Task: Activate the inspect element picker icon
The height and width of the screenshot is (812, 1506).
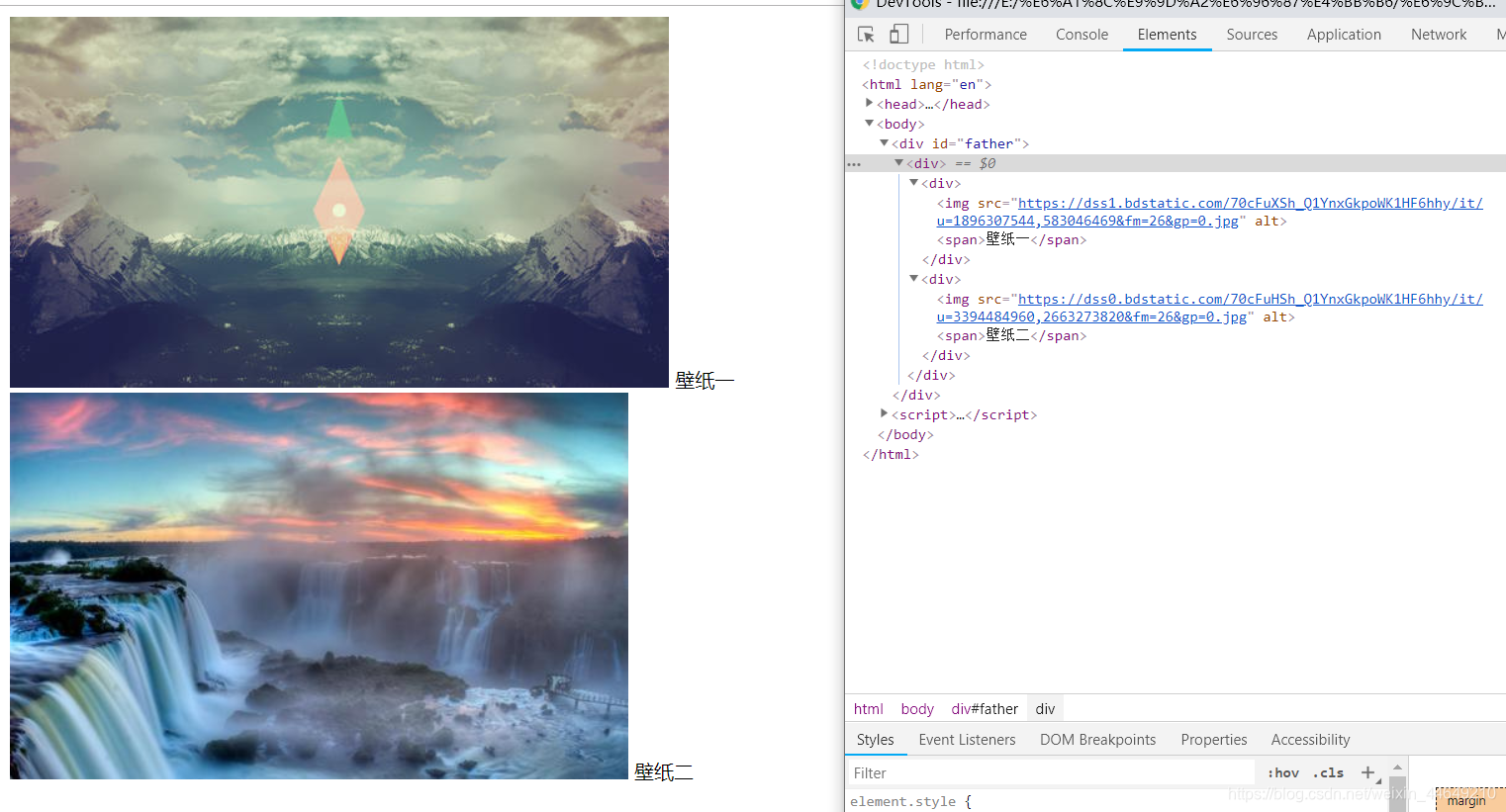Action: [866, 35]
